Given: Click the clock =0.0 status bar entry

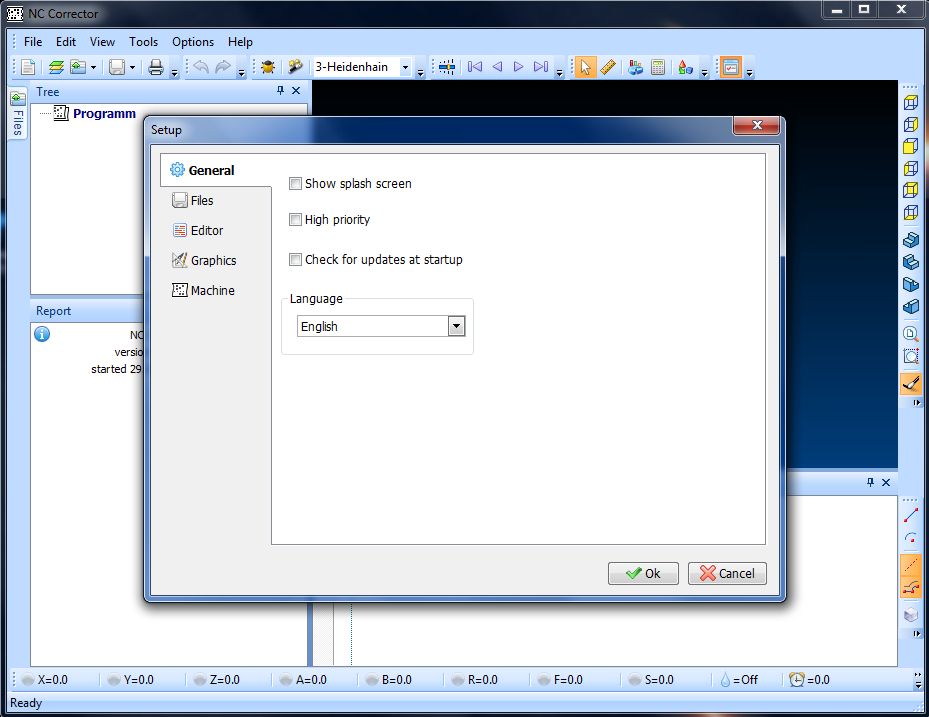Looking at the screenshot, I should click(809, 680).
